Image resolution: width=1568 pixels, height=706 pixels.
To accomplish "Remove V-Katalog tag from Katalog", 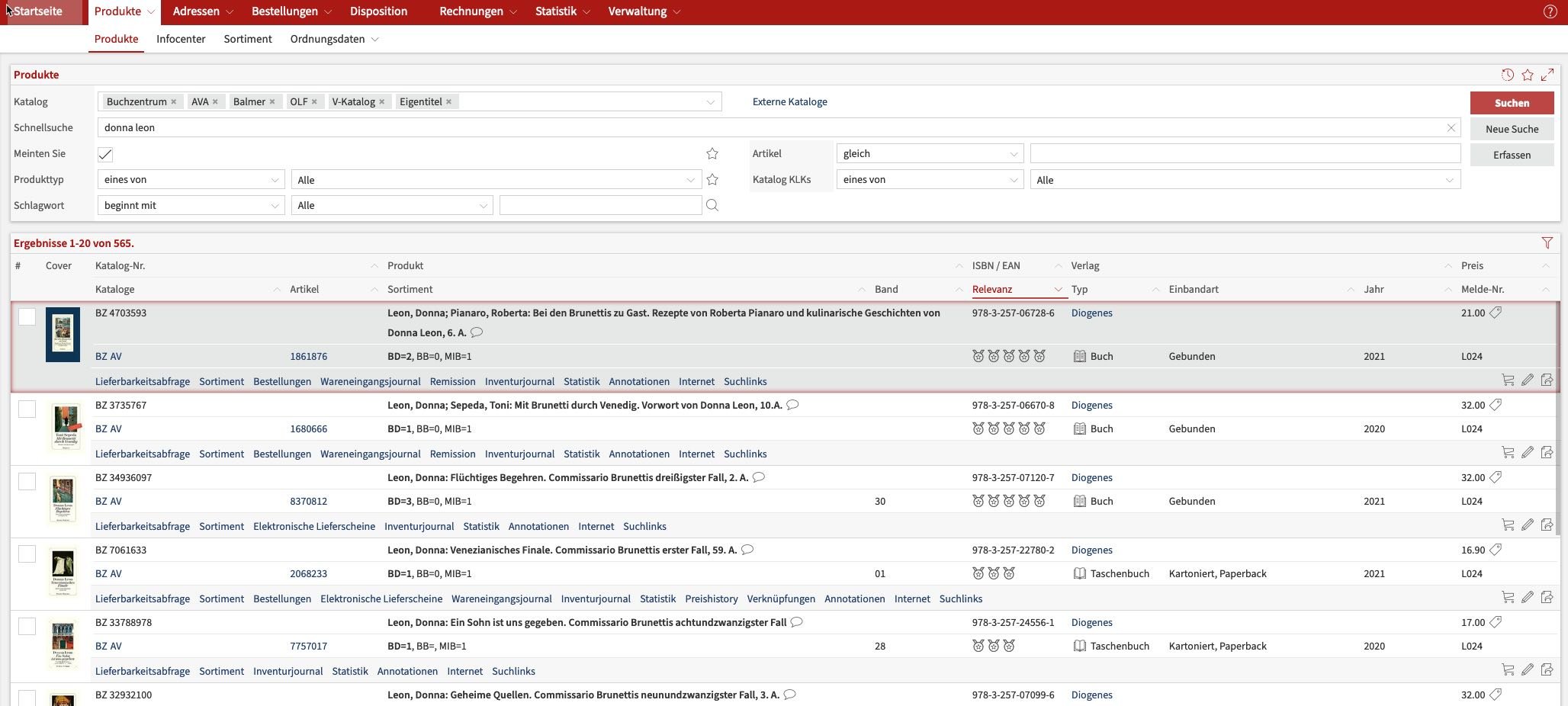I will (382, 101).
